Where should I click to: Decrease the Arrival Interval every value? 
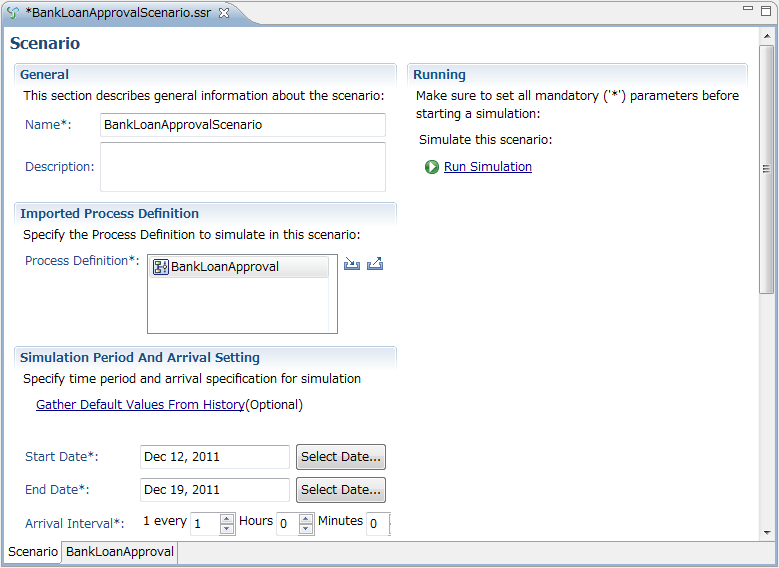coord(227,529)
